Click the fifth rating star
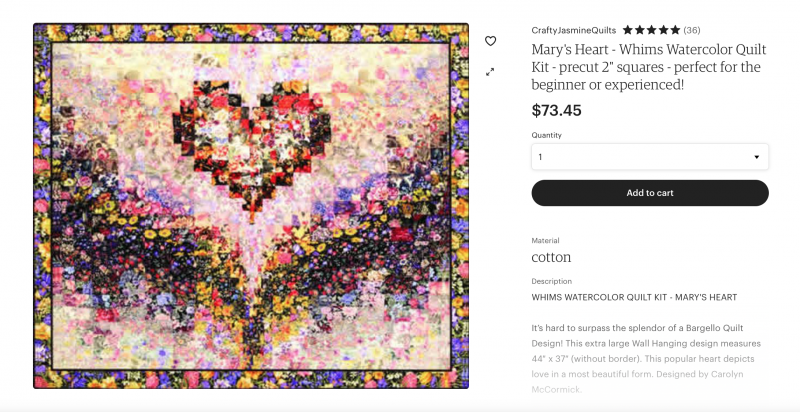 [675, 30]
